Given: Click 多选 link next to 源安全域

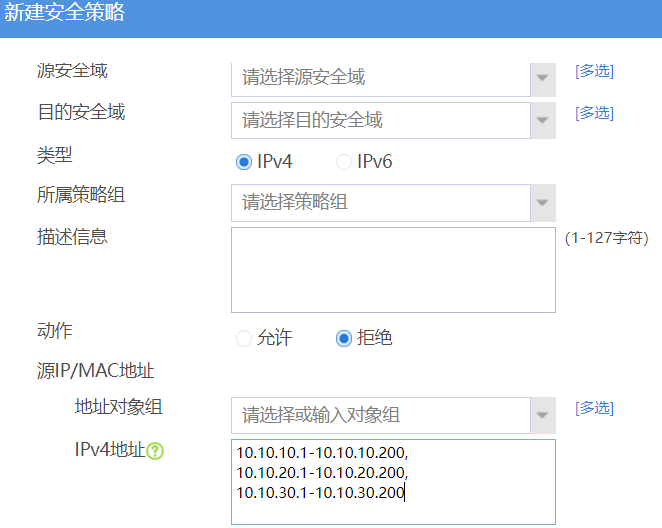Looking at the screenshot, I should (x=594, y=71).
